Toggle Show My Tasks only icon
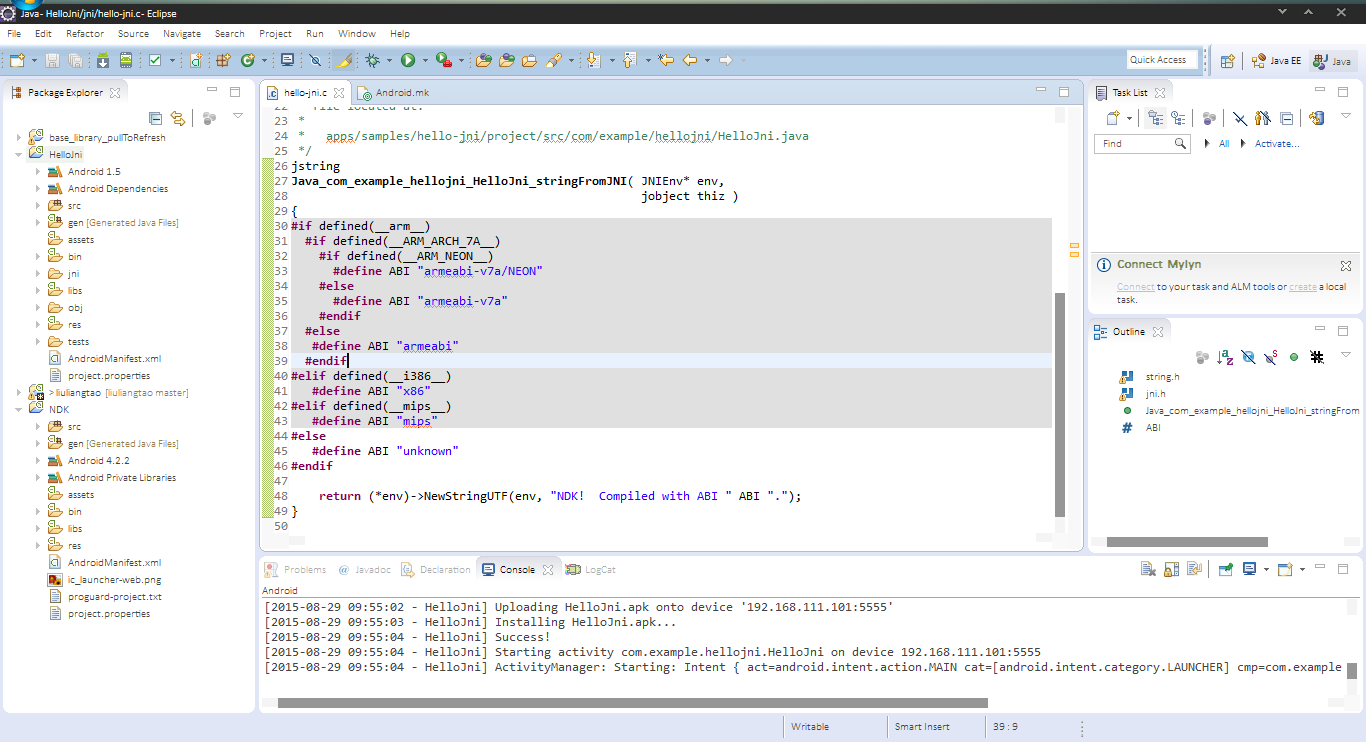This screenshot has width=1366, height=742. (1263, 118)
